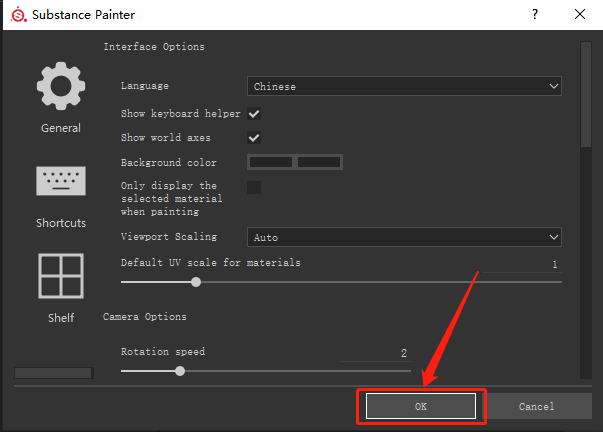Click the Cancel button

tap(539, 406)
